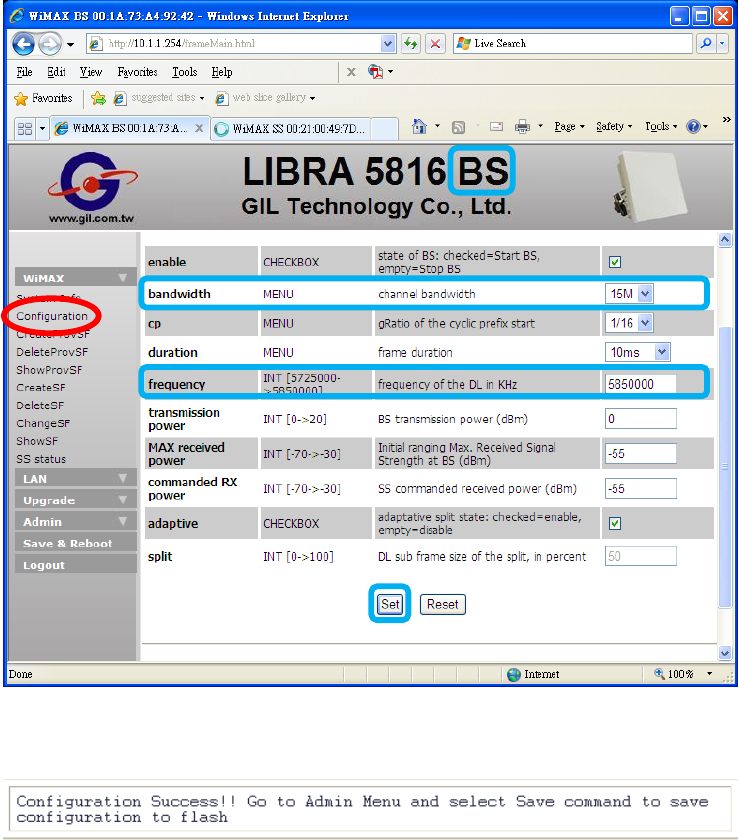Click the browser Forward arrow button
Screen dimensions: 738x840
(50, 43)
